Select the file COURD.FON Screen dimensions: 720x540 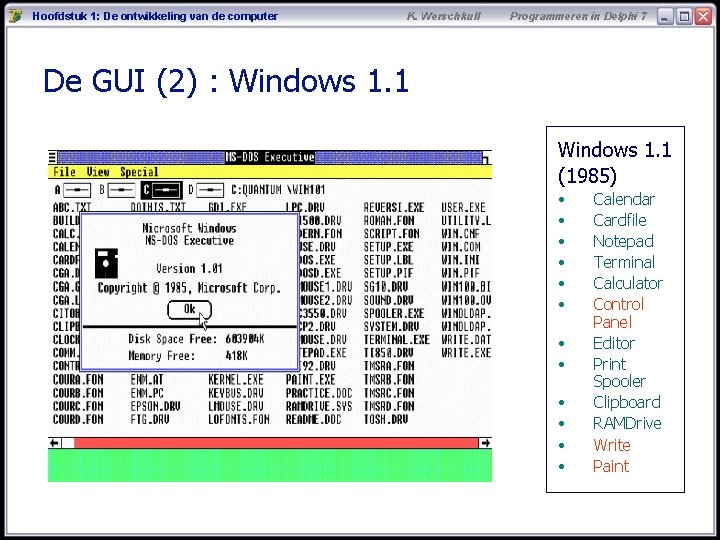[x=78, y=420]
